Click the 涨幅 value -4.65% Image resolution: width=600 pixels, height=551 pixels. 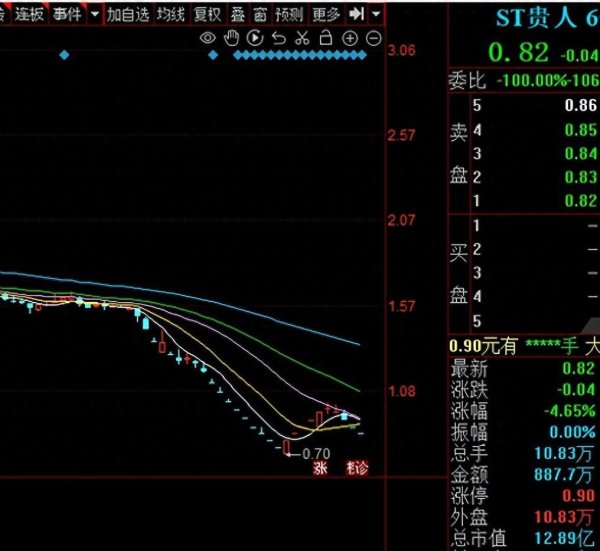570,411
